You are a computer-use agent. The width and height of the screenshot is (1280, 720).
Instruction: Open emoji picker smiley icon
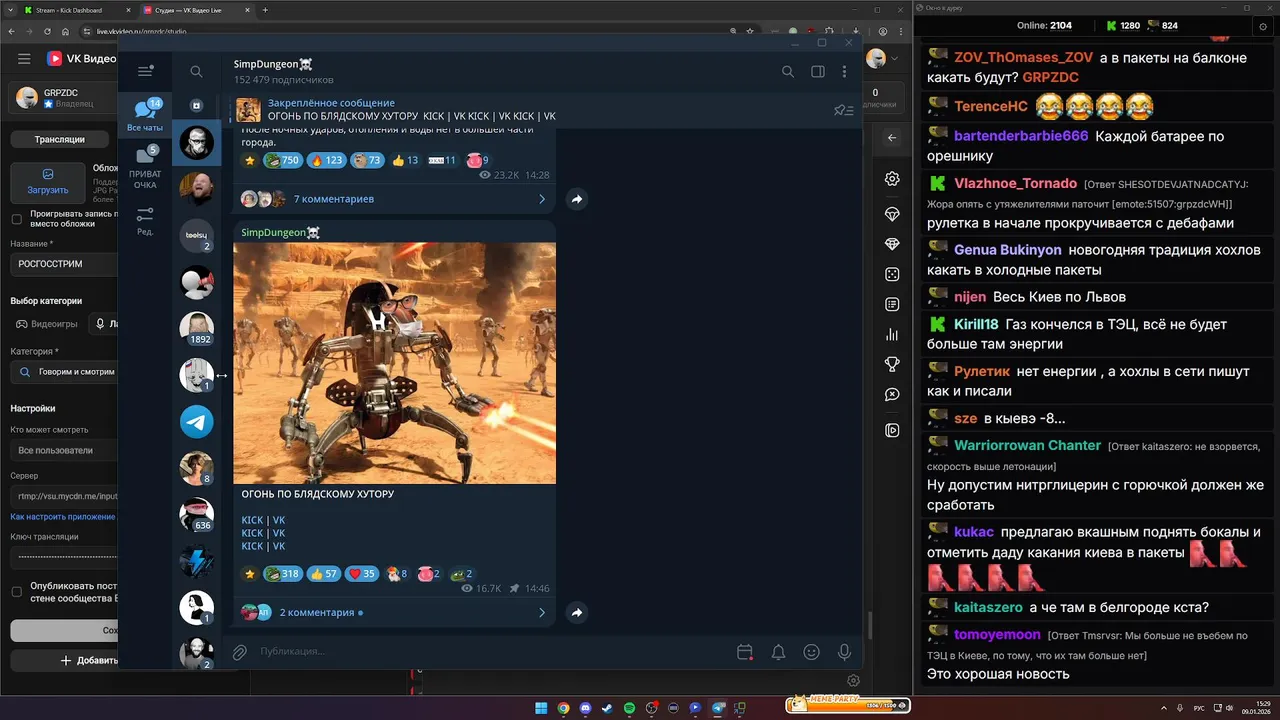811,652
